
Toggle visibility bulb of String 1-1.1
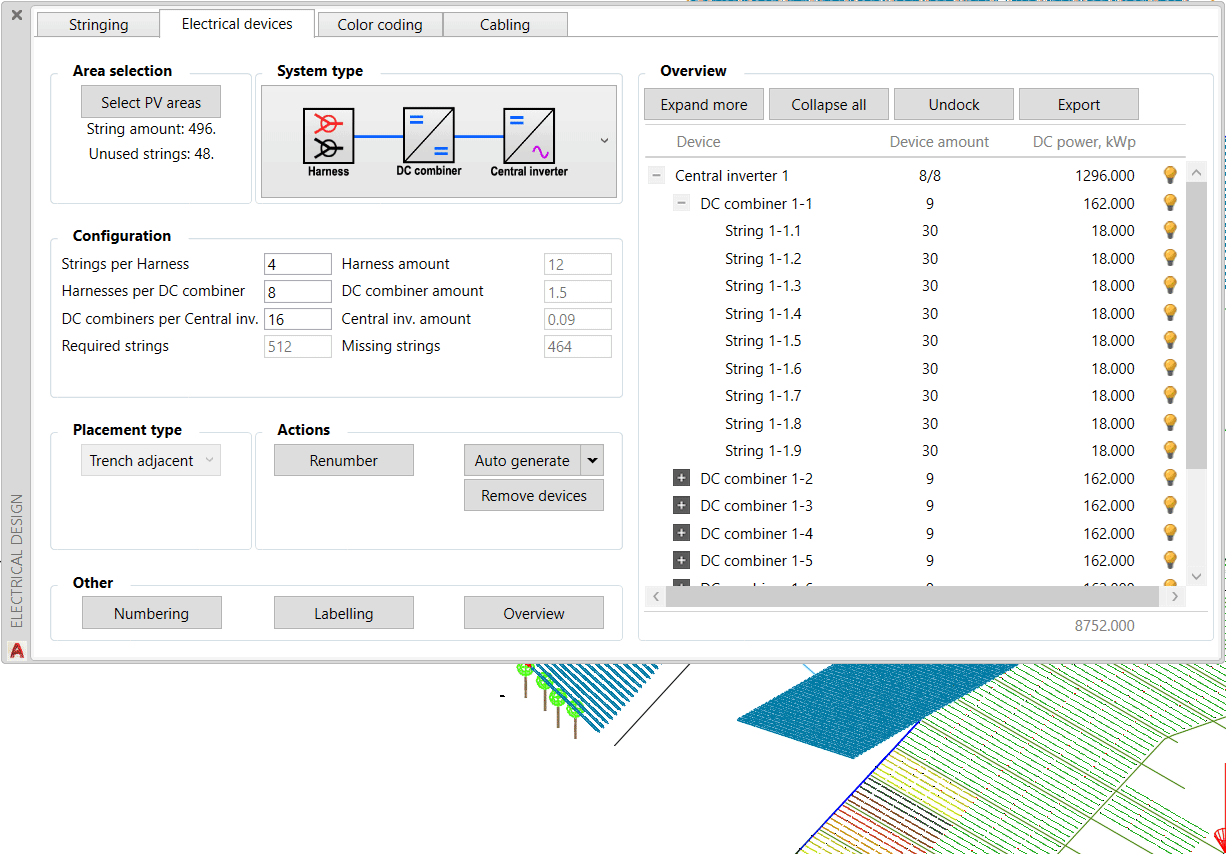[1170, 230]
